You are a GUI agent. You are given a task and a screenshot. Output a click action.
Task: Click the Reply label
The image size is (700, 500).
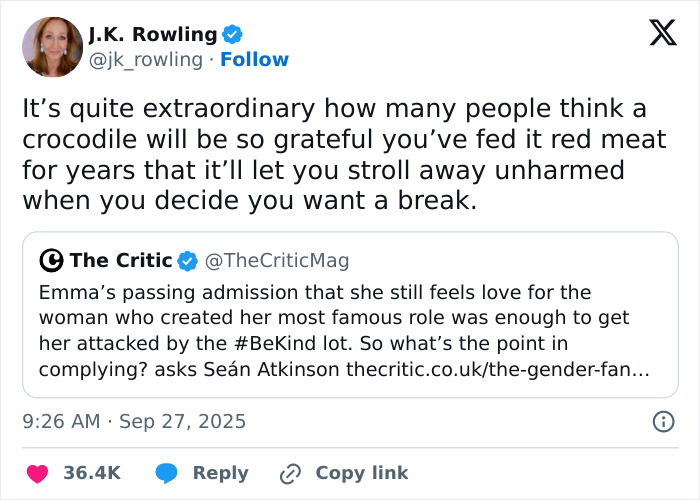pos(220,473)
